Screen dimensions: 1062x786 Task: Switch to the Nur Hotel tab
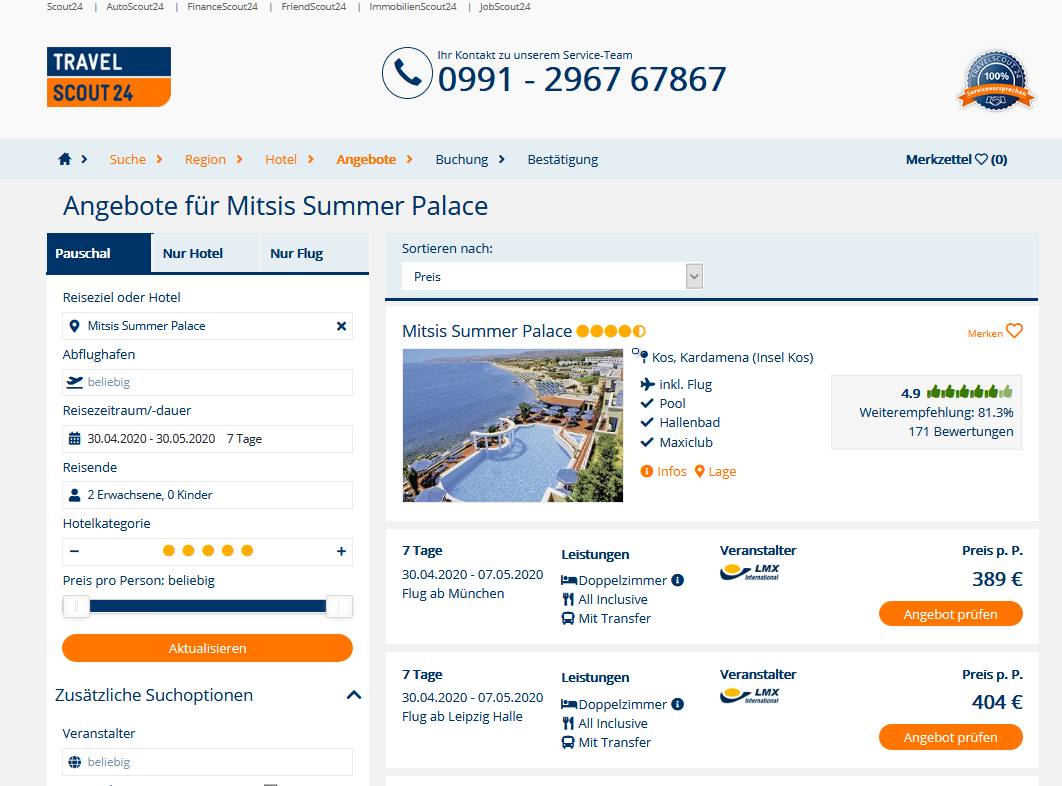tap(206, 253)
